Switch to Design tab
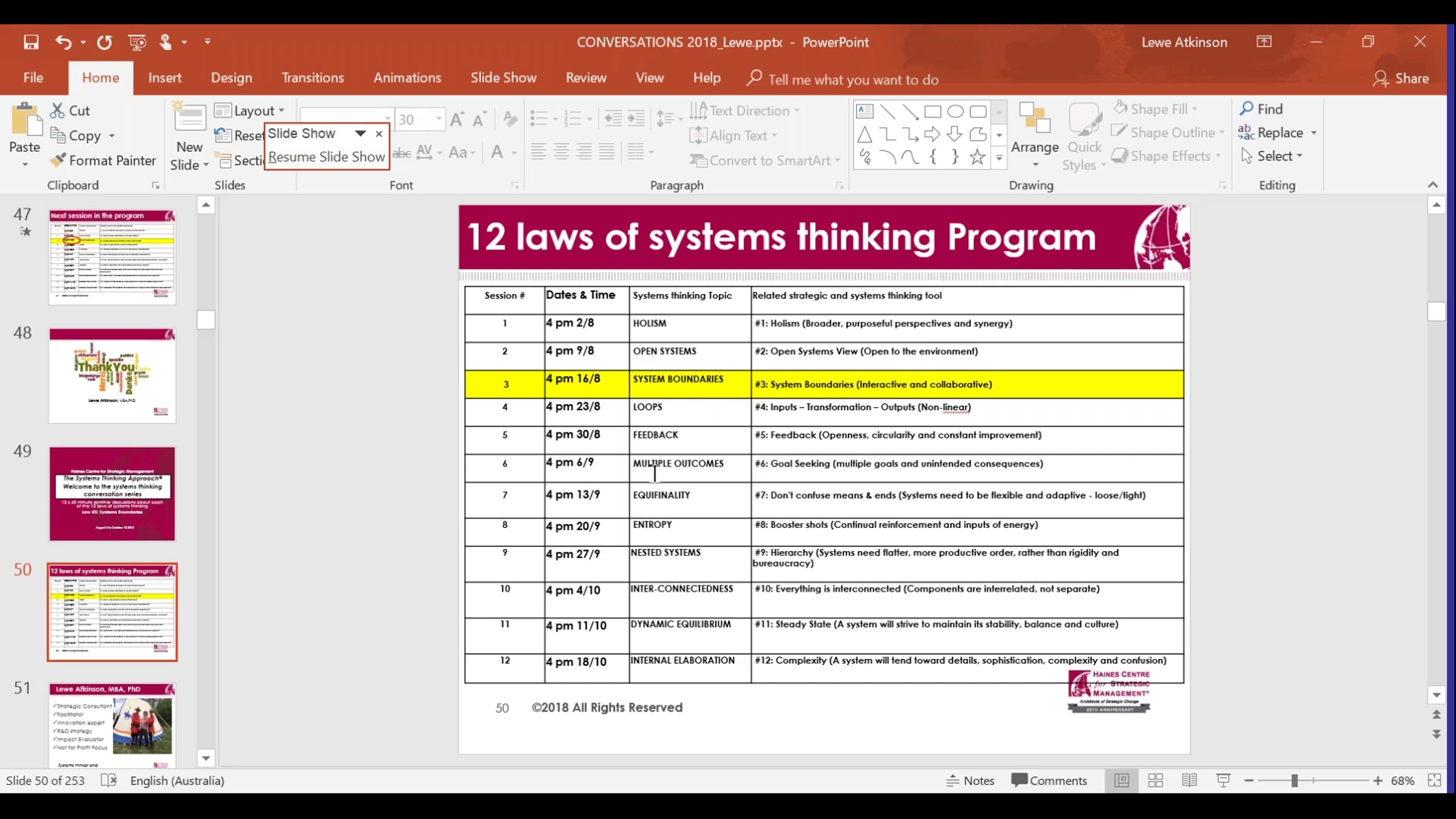Screen dimensions: 1456x819 coord(232,78)
